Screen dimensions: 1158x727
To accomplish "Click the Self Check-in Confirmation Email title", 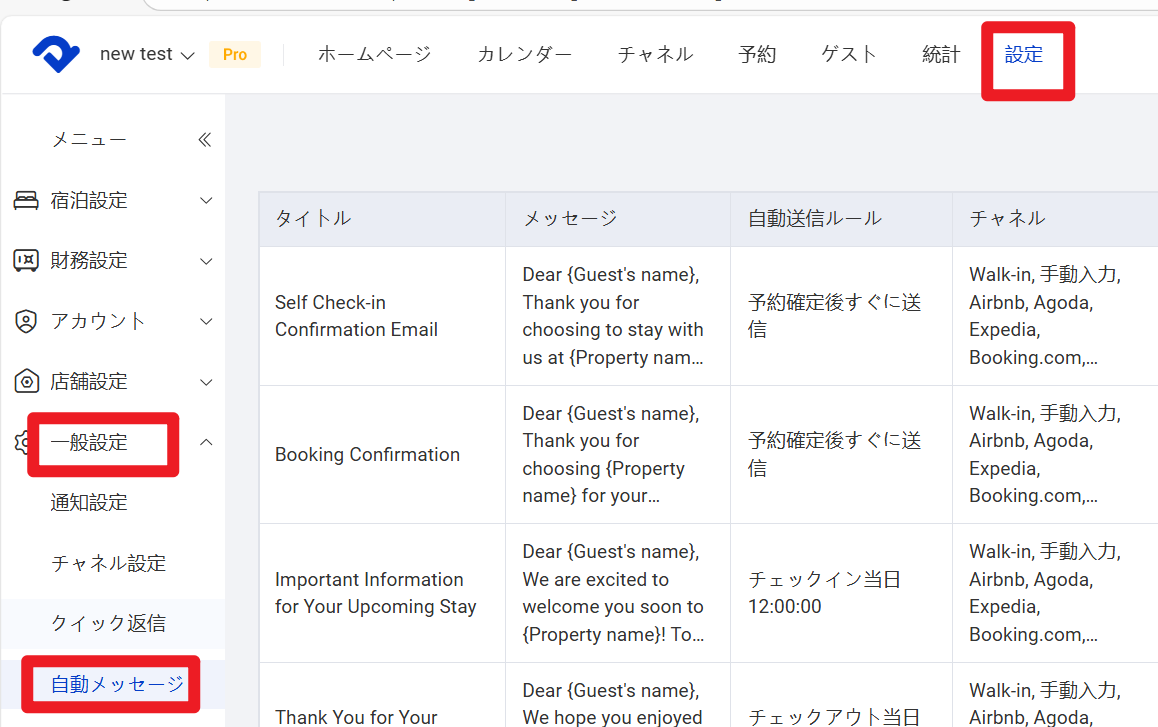I will pos(356,316).
